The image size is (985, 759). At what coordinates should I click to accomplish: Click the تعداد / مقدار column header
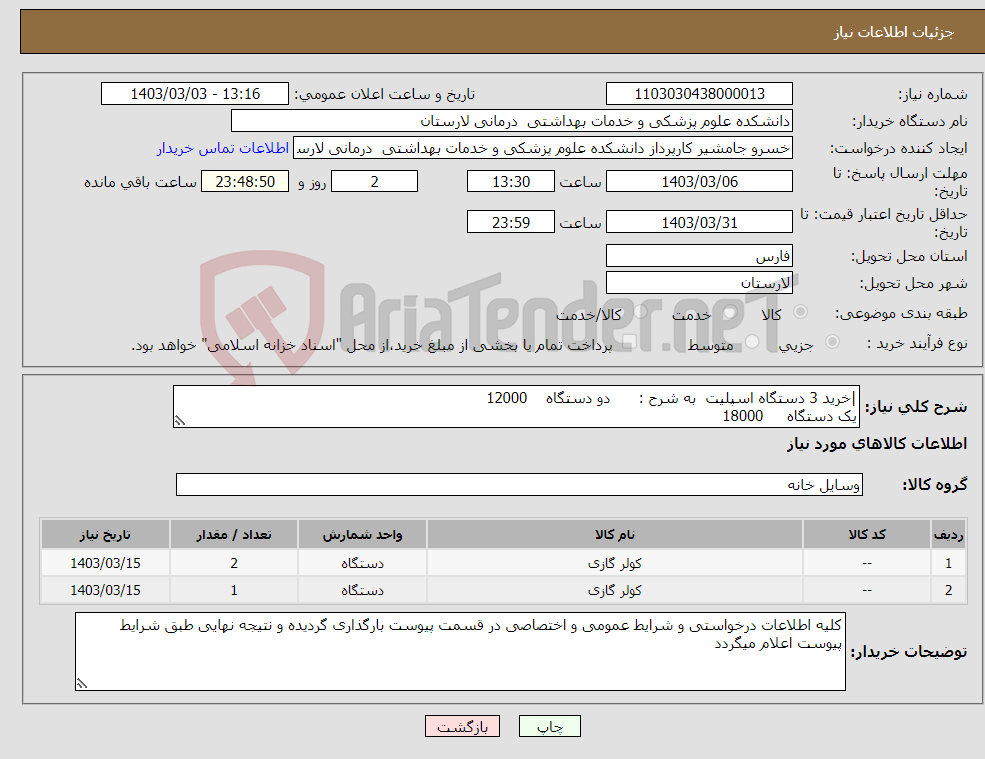(234, 535)
